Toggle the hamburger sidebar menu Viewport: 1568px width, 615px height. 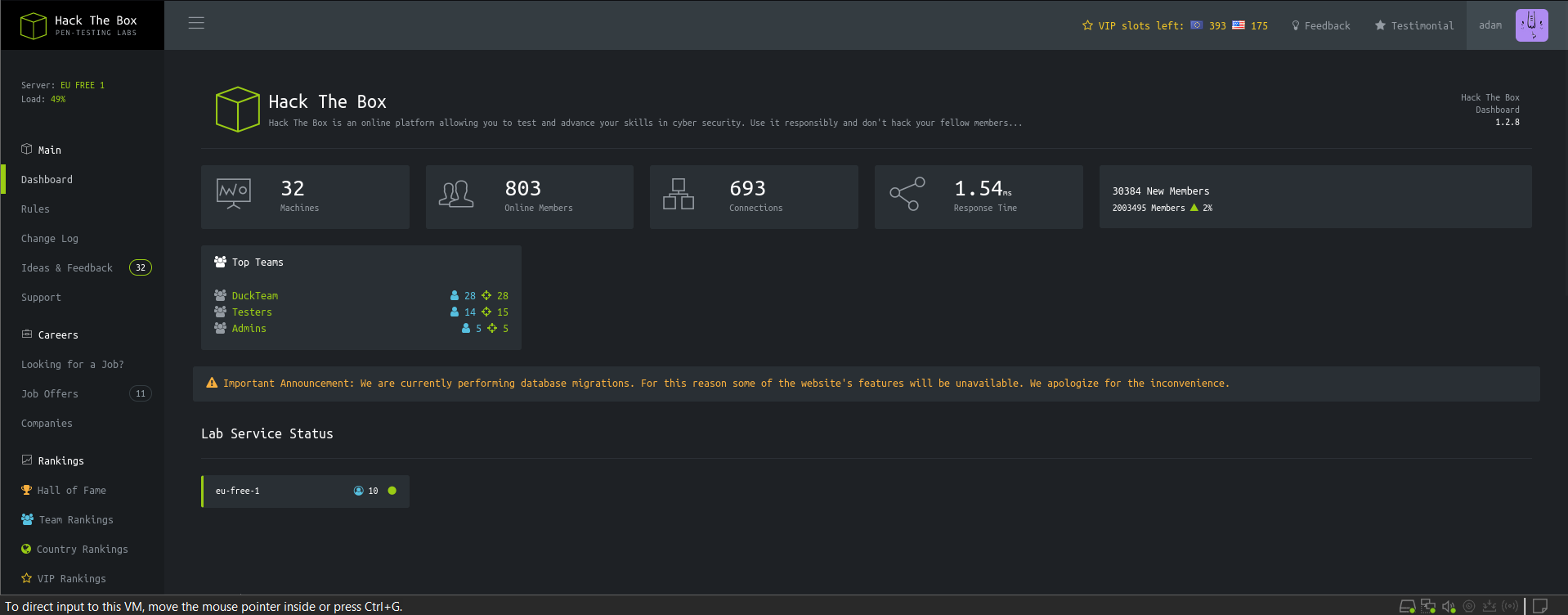click(196, 23)
